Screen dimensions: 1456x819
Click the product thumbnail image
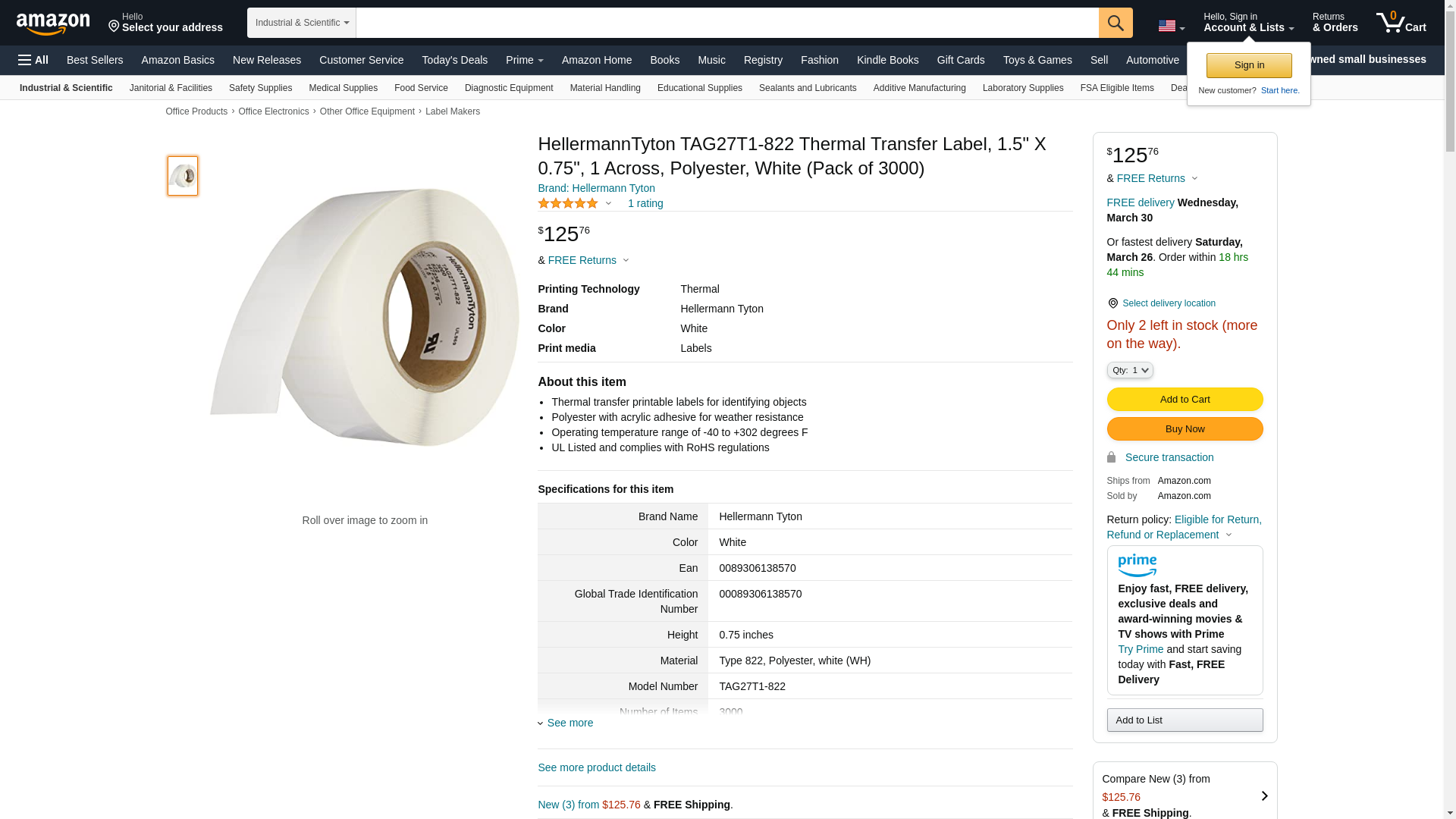[183, 176]
